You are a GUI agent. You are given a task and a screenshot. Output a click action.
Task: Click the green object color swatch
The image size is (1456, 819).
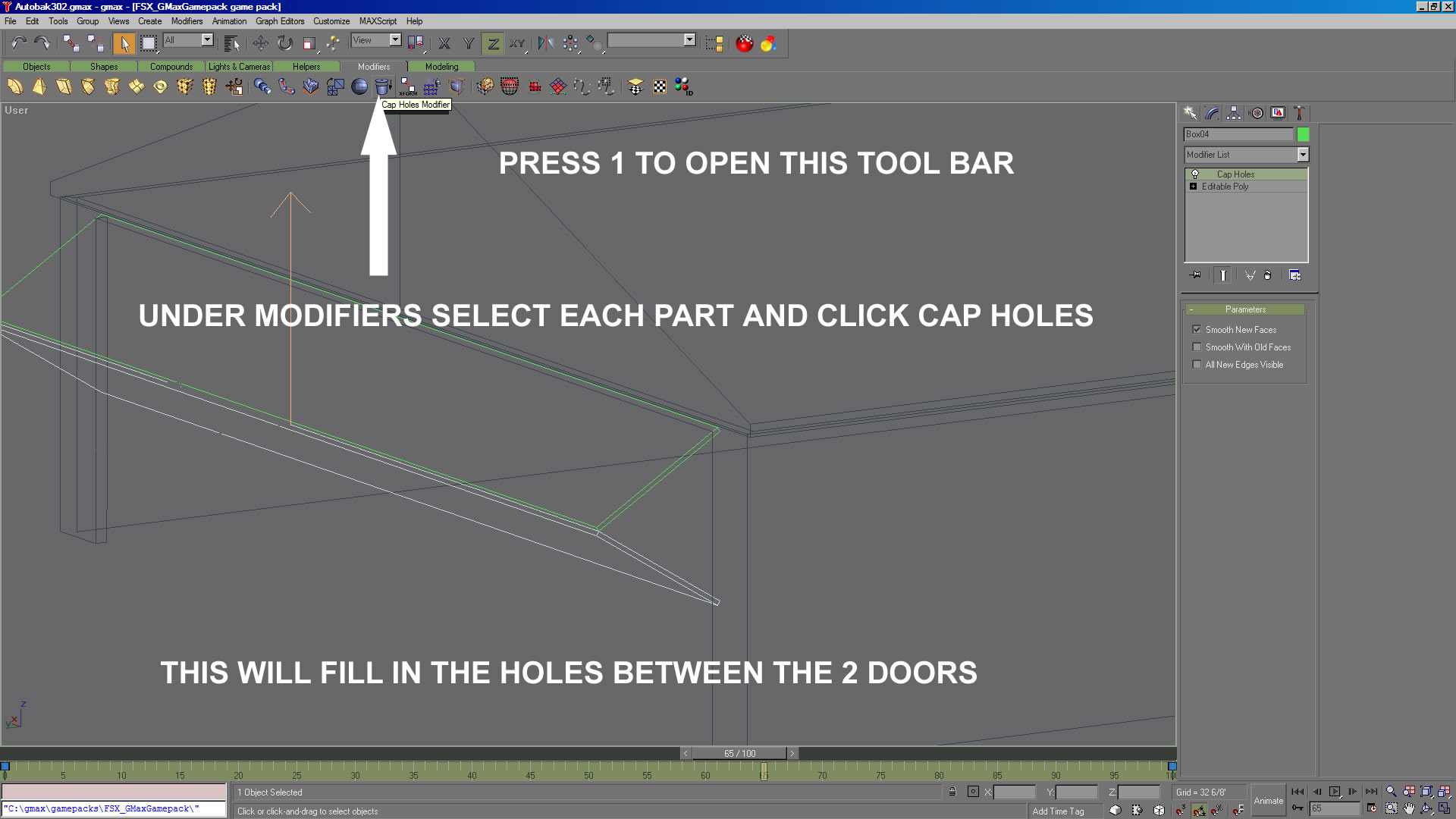click(x=1303, y=134)
